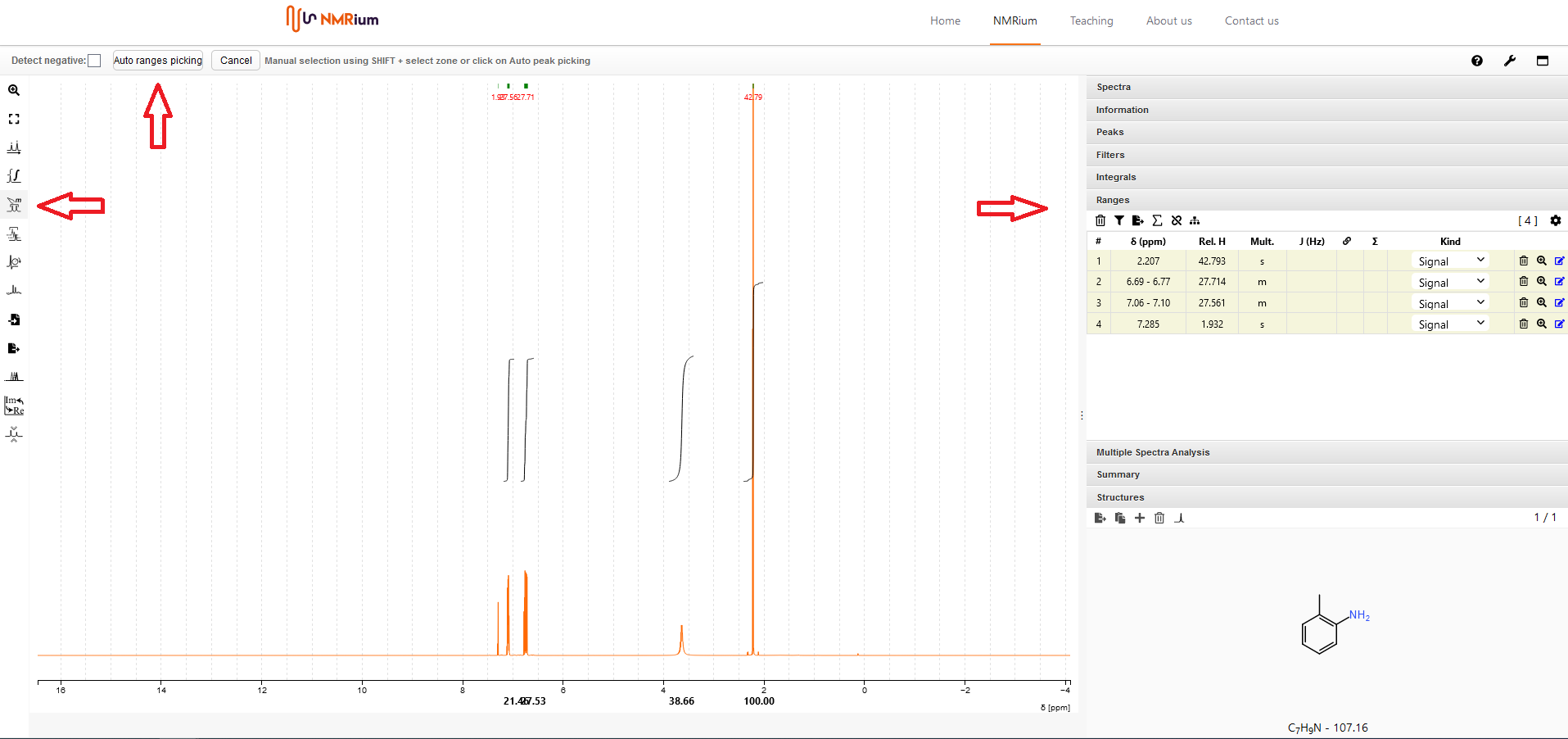Open the NMRium nav tab
Screen dimensions: 1568x739
pyautogui.click(x=1015, y=20)
